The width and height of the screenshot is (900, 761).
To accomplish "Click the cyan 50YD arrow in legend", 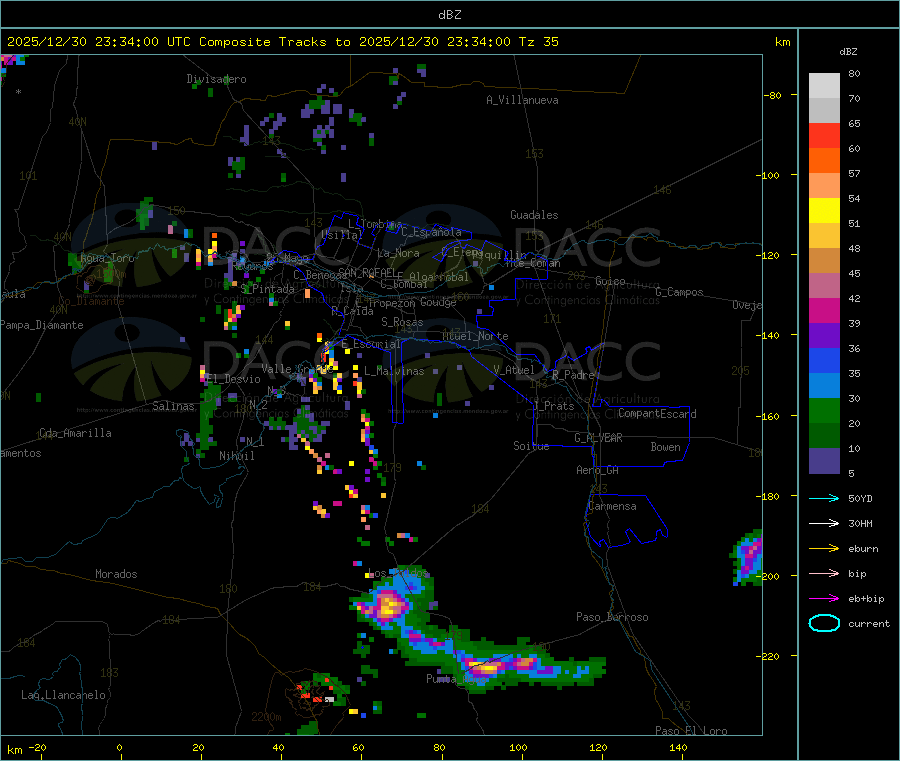I will click(x=824, y=498).
